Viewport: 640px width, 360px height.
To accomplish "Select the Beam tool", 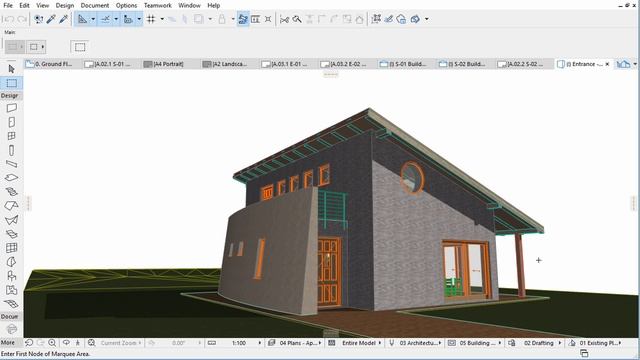I will pos(11,164).
